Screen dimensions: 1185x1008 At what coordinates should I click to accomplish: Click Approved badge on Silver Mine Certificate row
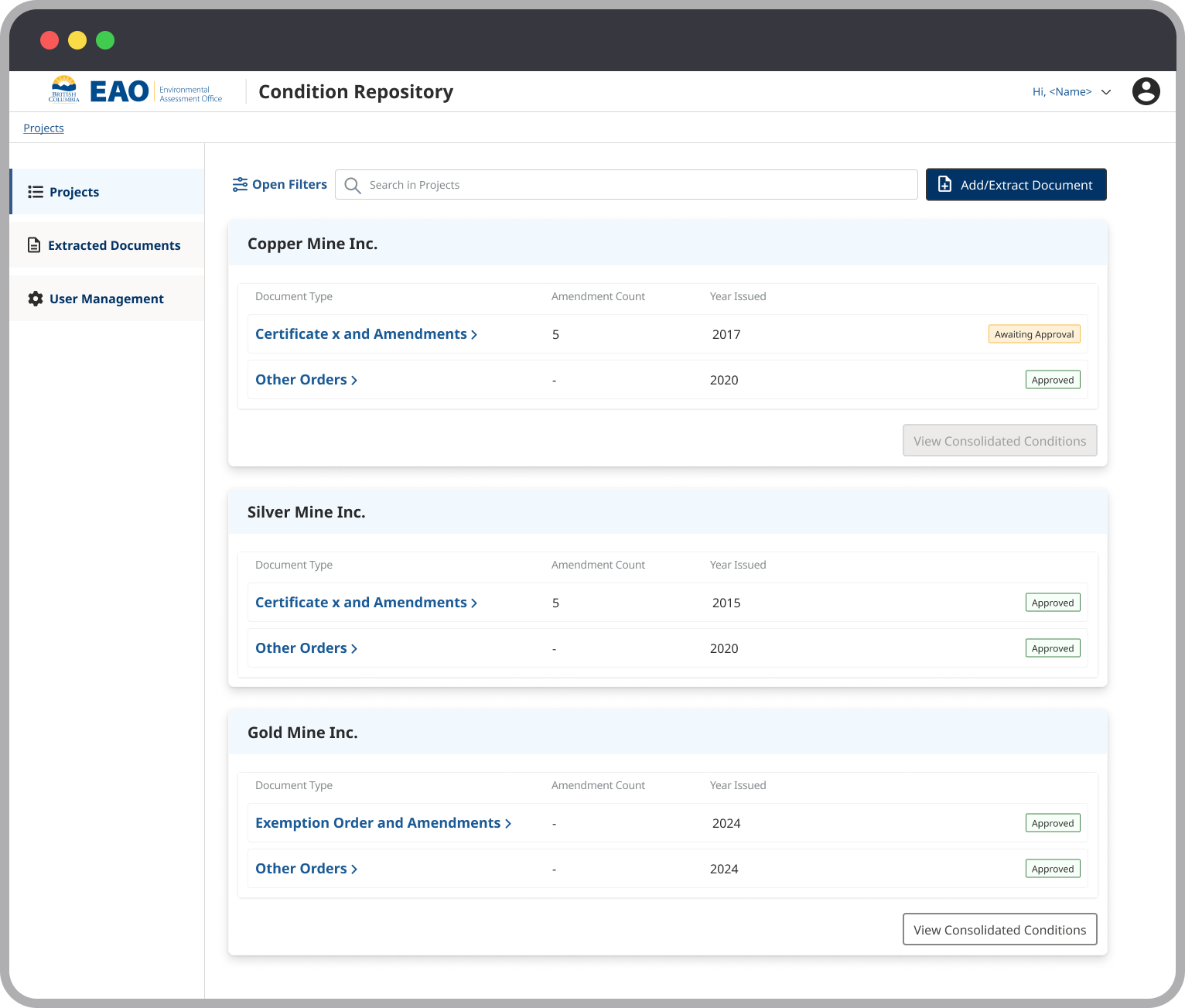1053,603
